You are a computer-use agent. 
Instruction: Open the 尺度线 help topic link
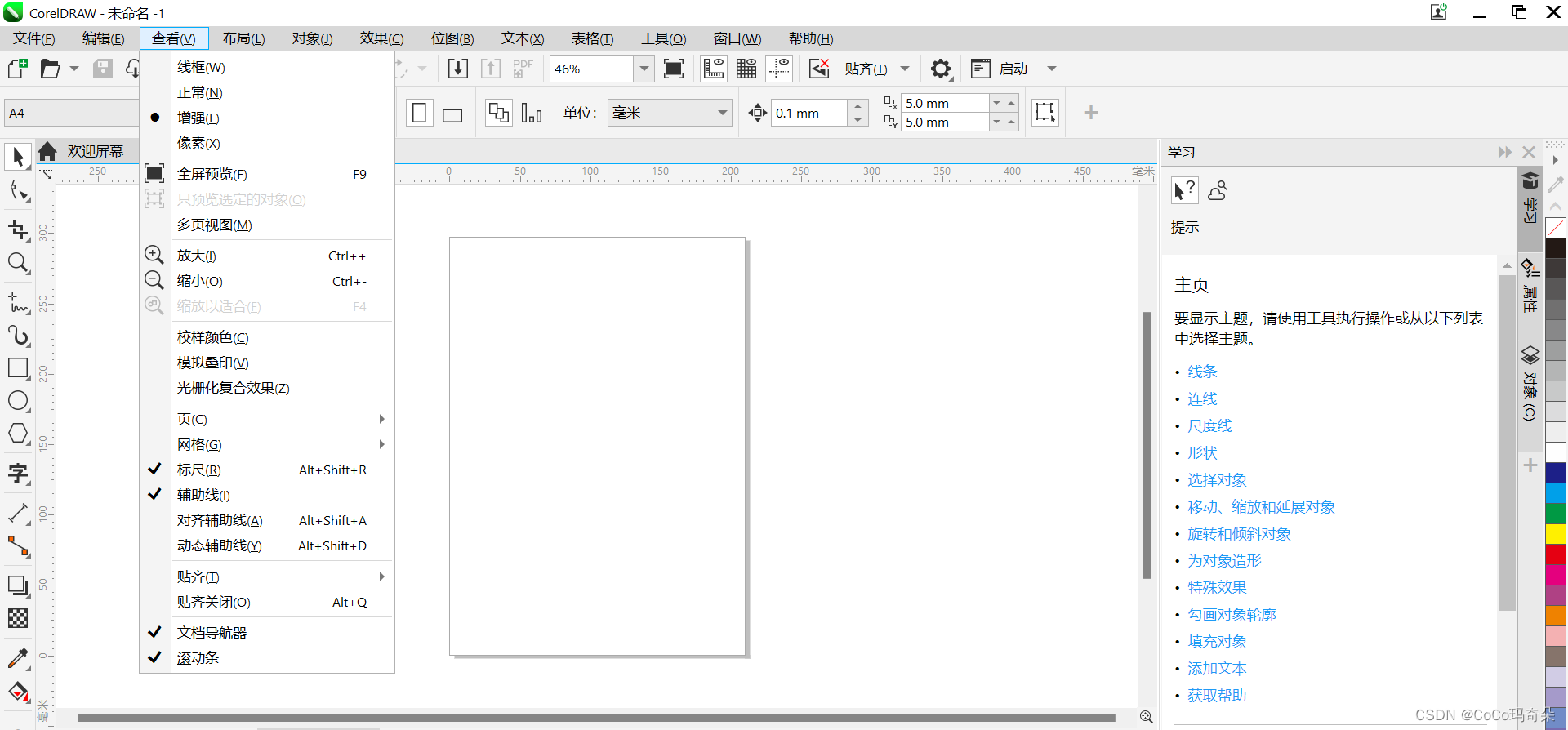tap(1209, 425)
